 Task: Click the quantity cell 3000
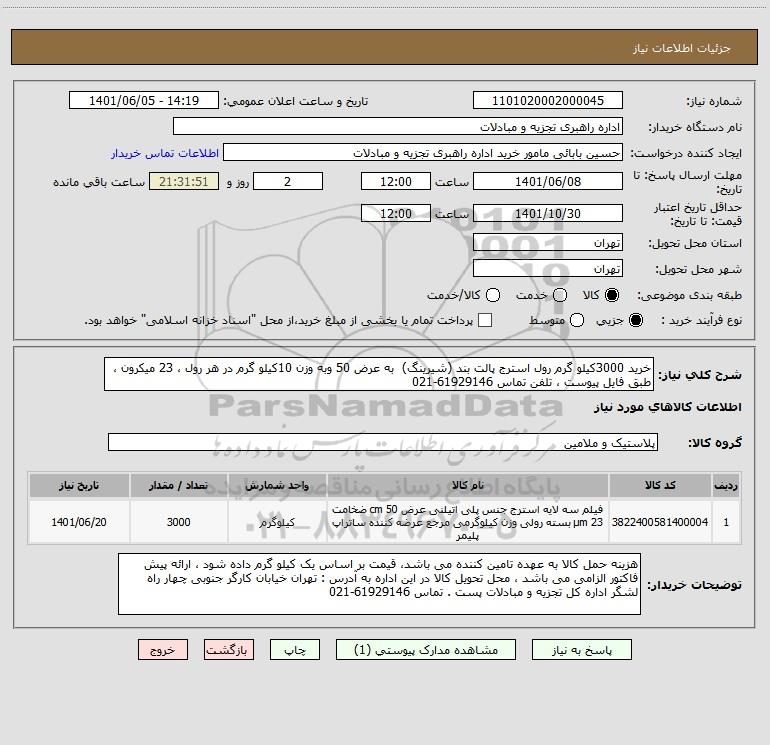click(178, 522)
